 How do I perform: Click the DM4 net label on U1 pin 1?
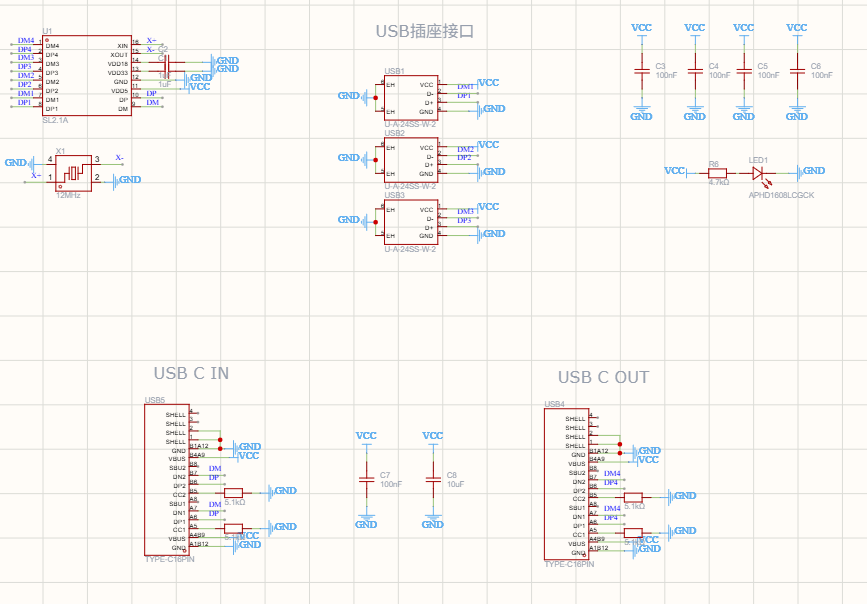[26, 40]
